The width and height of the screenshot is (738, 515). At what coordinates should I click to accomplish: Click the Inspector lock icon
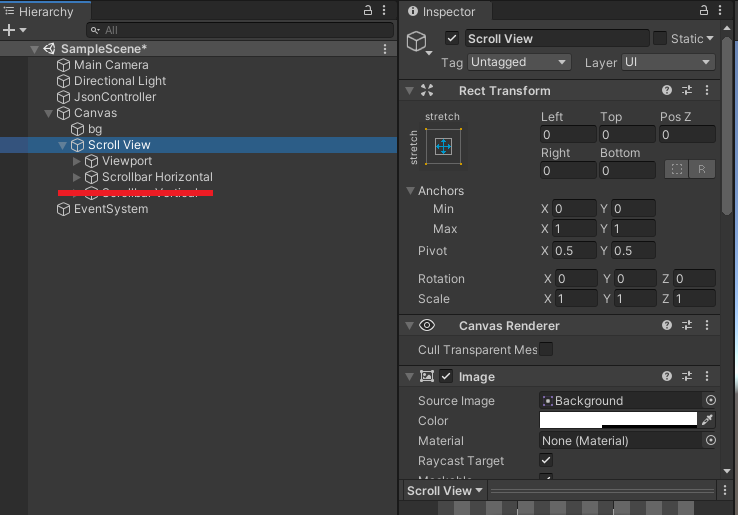point(704,10)
